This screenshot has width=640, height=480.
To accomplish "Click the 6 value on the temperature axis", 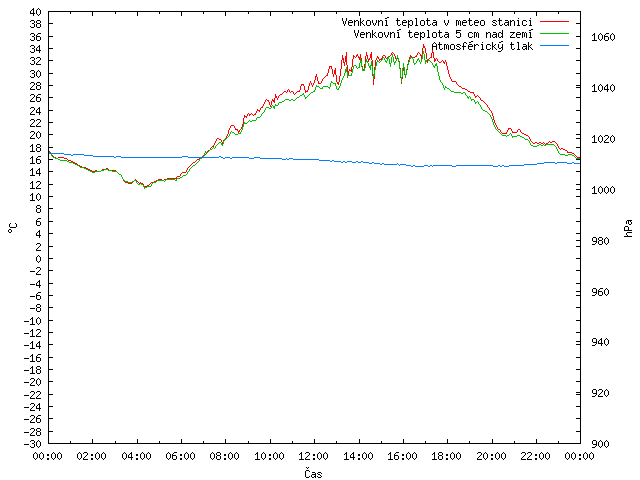I will tap(38, 222).
